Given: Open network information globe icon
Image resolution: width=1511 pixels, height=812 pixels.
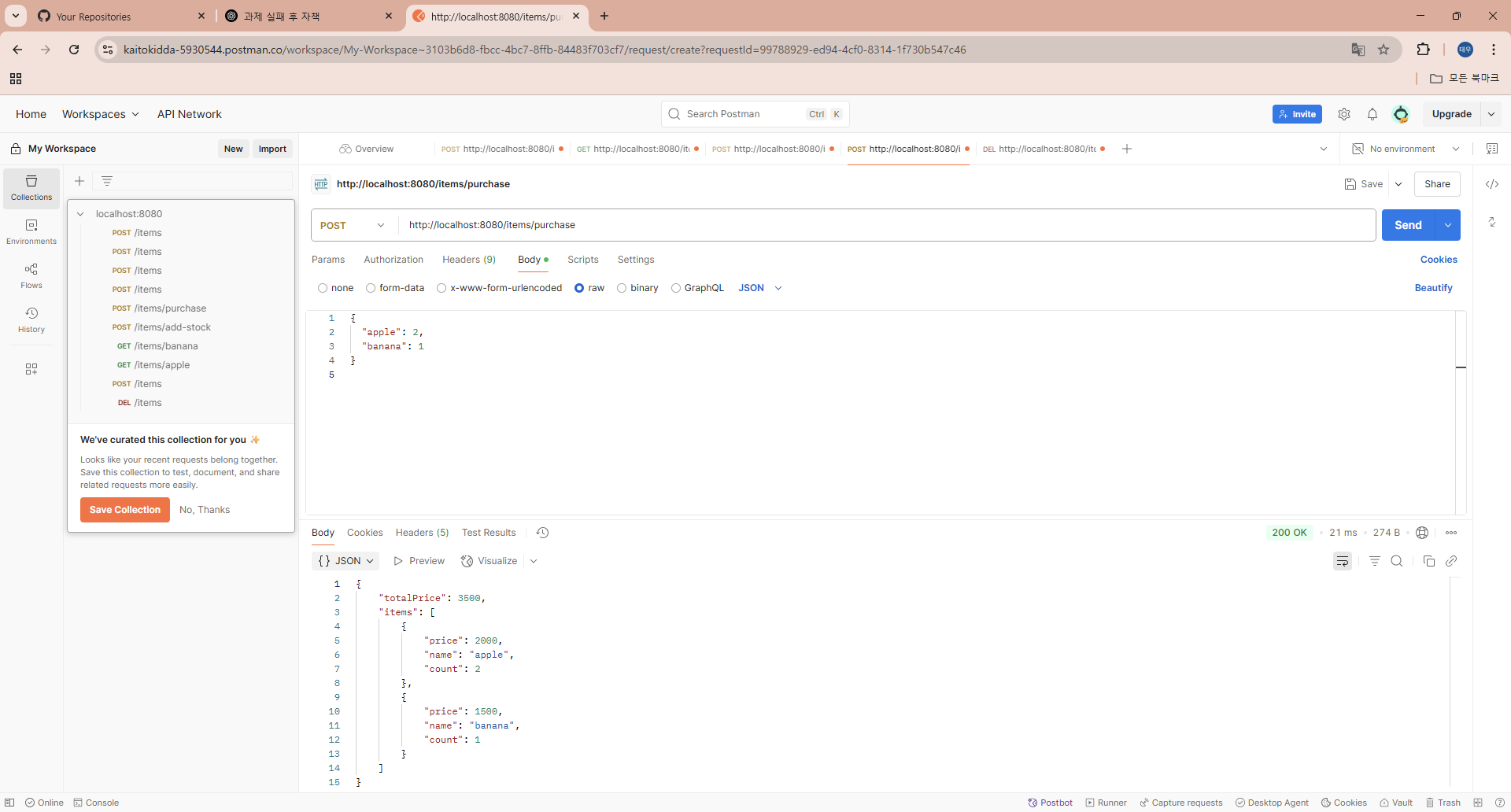Looking at the screenshot, I should (1422, 533).
